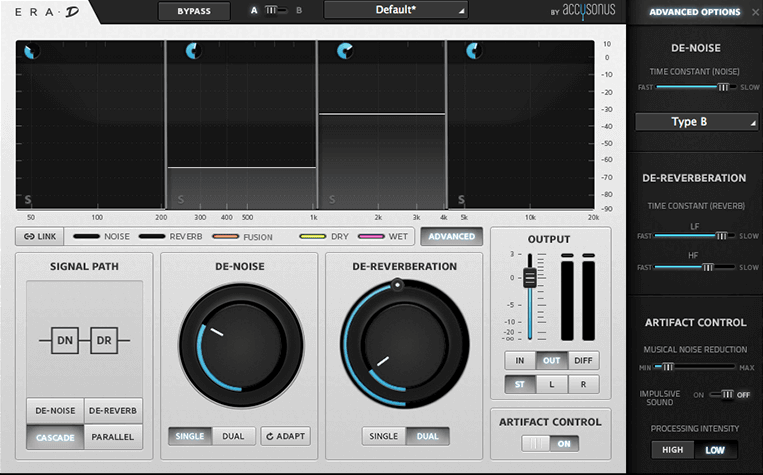Image resolution: width=763 pixels, height=475 pixels.
Task: Click the right output clip indicator
Action: tap(588, 256)
